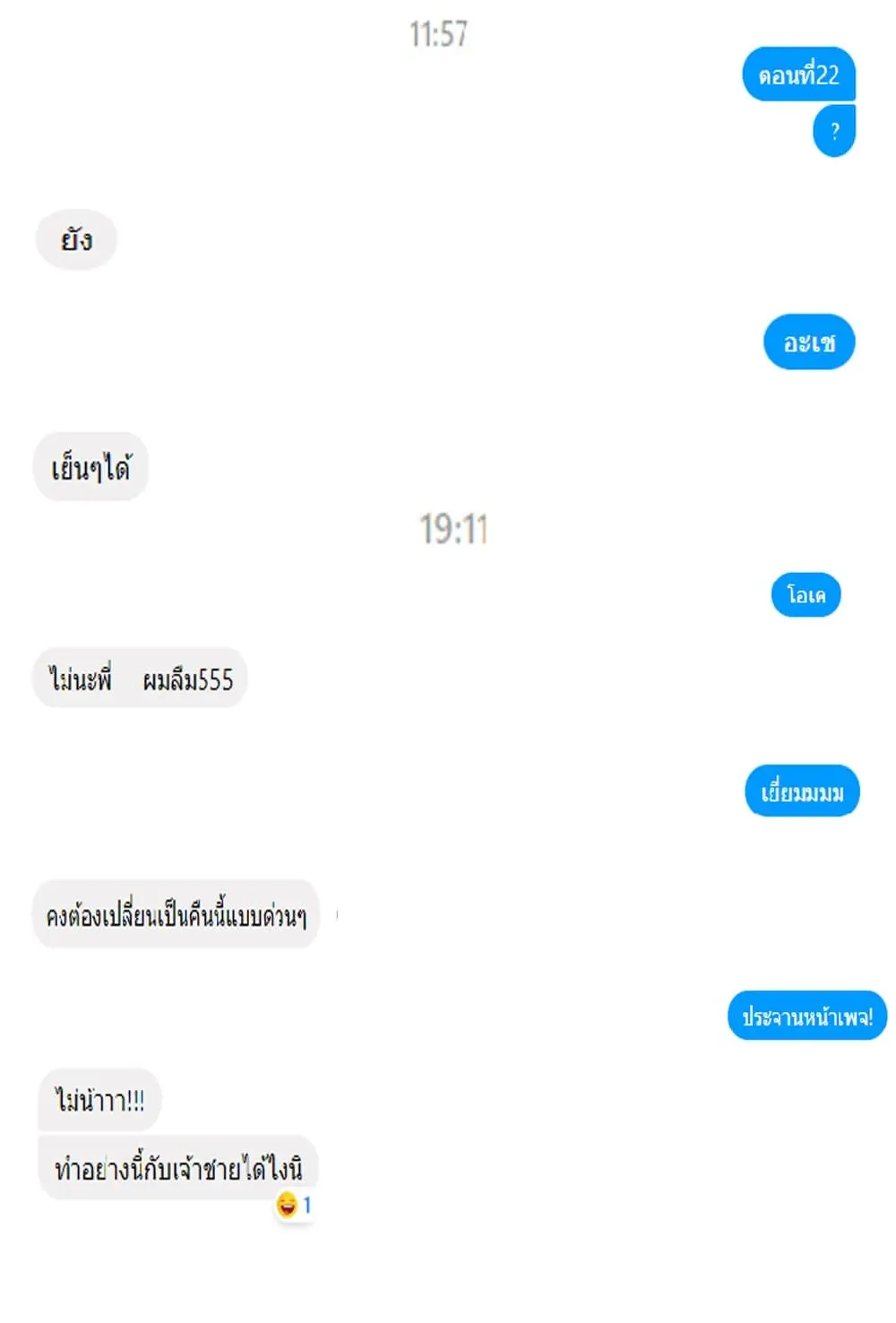The width and height of the screenshot is (896, 1323).
Task: Click the text '555' in the gray bubble
Action: click(216, 679)
